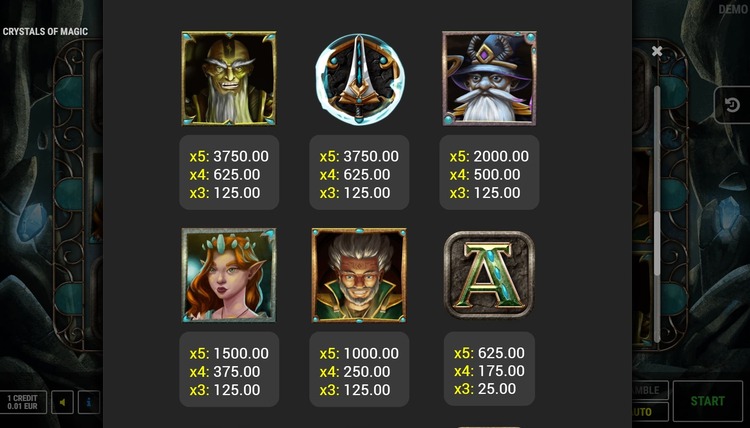
Task: Click the grey-haired mage with glasses symbol
Action: coord(359,275)
